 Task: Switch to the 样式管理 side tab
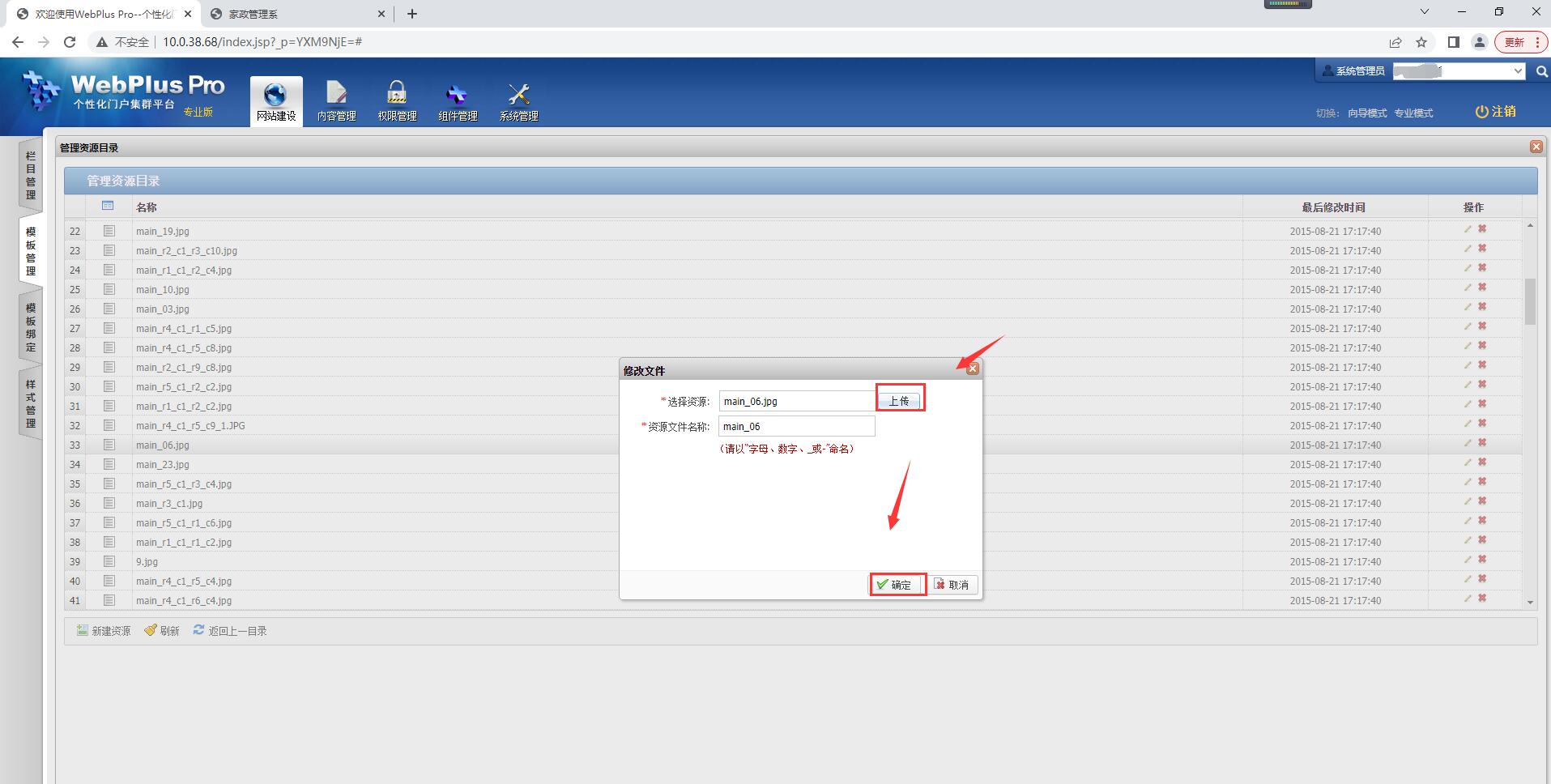coord(31,403)
